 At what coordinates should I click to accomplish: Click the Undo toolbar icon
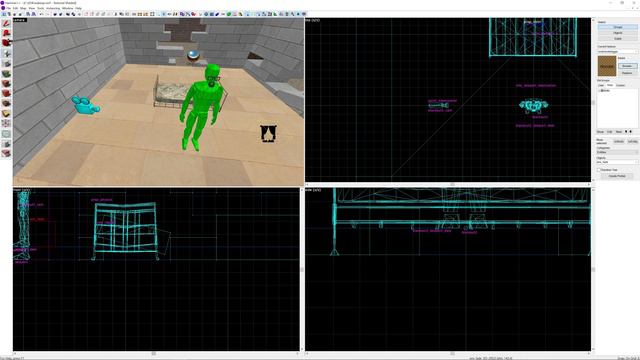pyautogui.click(x=41, y=14)
